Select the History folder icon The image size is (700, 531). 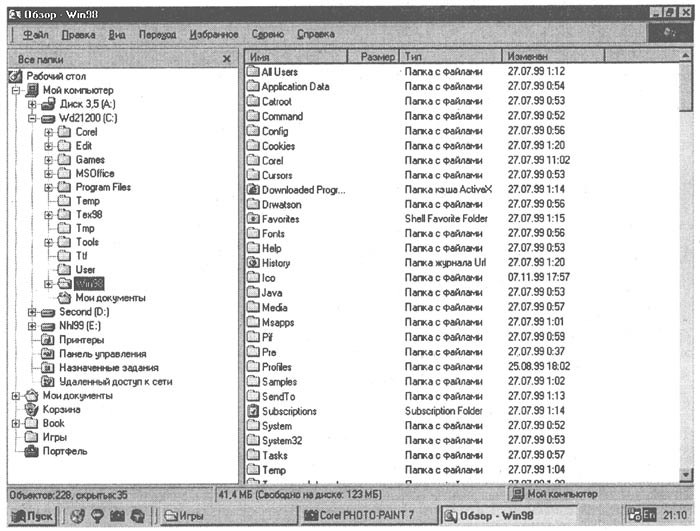pos(253,263)
